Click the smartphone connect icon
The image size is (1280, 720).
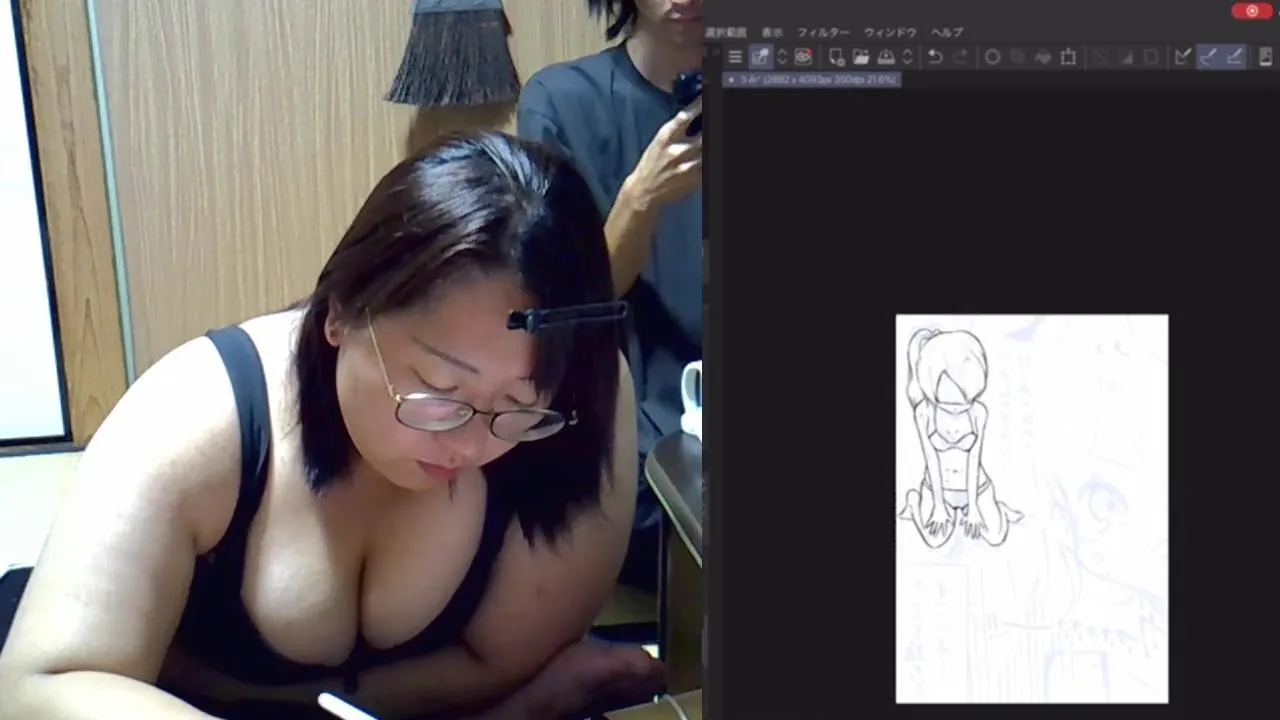coord(1266,57)
